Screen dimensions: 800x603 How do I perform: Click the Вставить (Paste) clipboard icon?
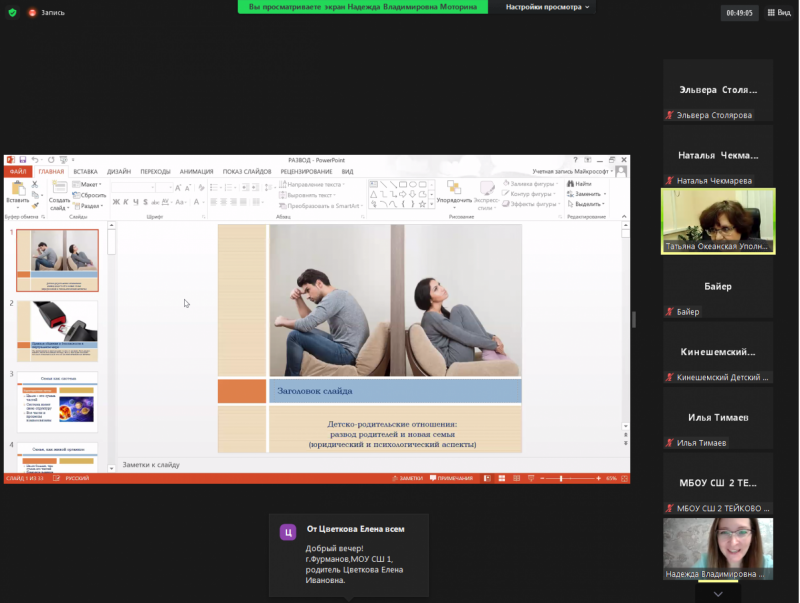pyautogui.click(x=17, y=189)
